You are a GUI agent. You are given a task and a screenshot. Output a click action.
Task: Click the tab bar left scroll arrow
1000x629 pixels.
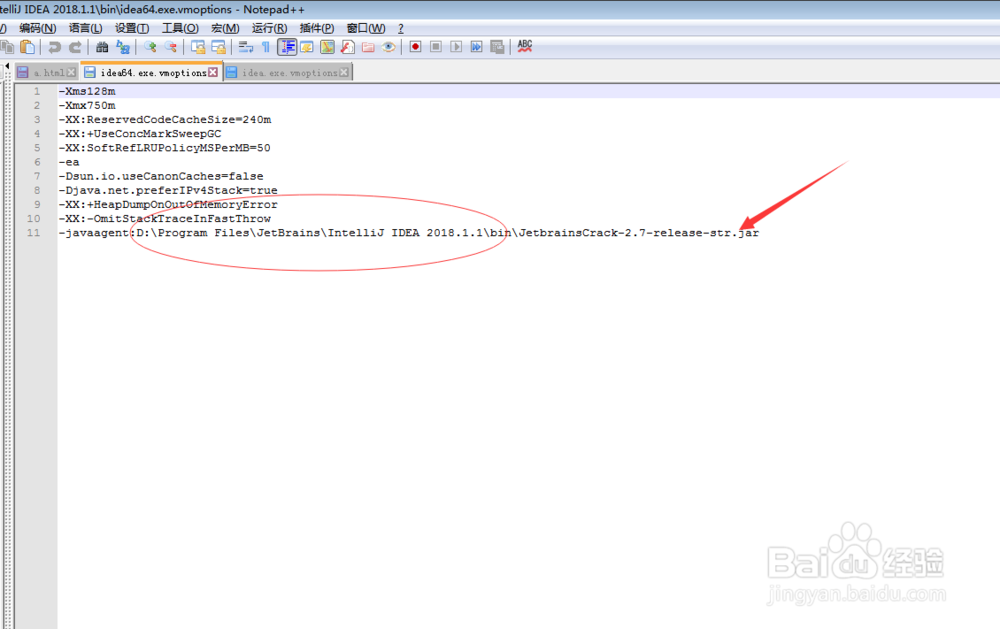click(x=8, y=66)
